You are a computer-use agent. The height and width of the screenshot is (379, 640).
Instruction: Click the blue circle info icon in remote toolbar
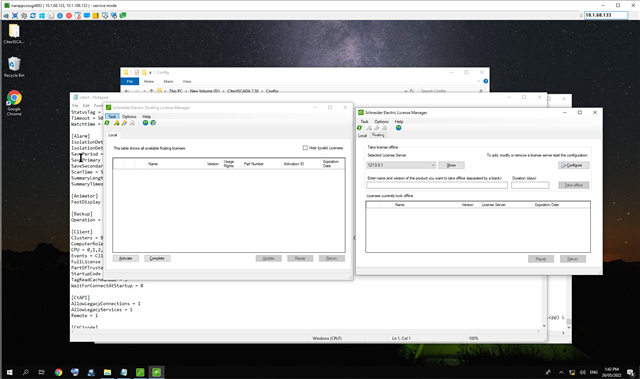(60, 16)
